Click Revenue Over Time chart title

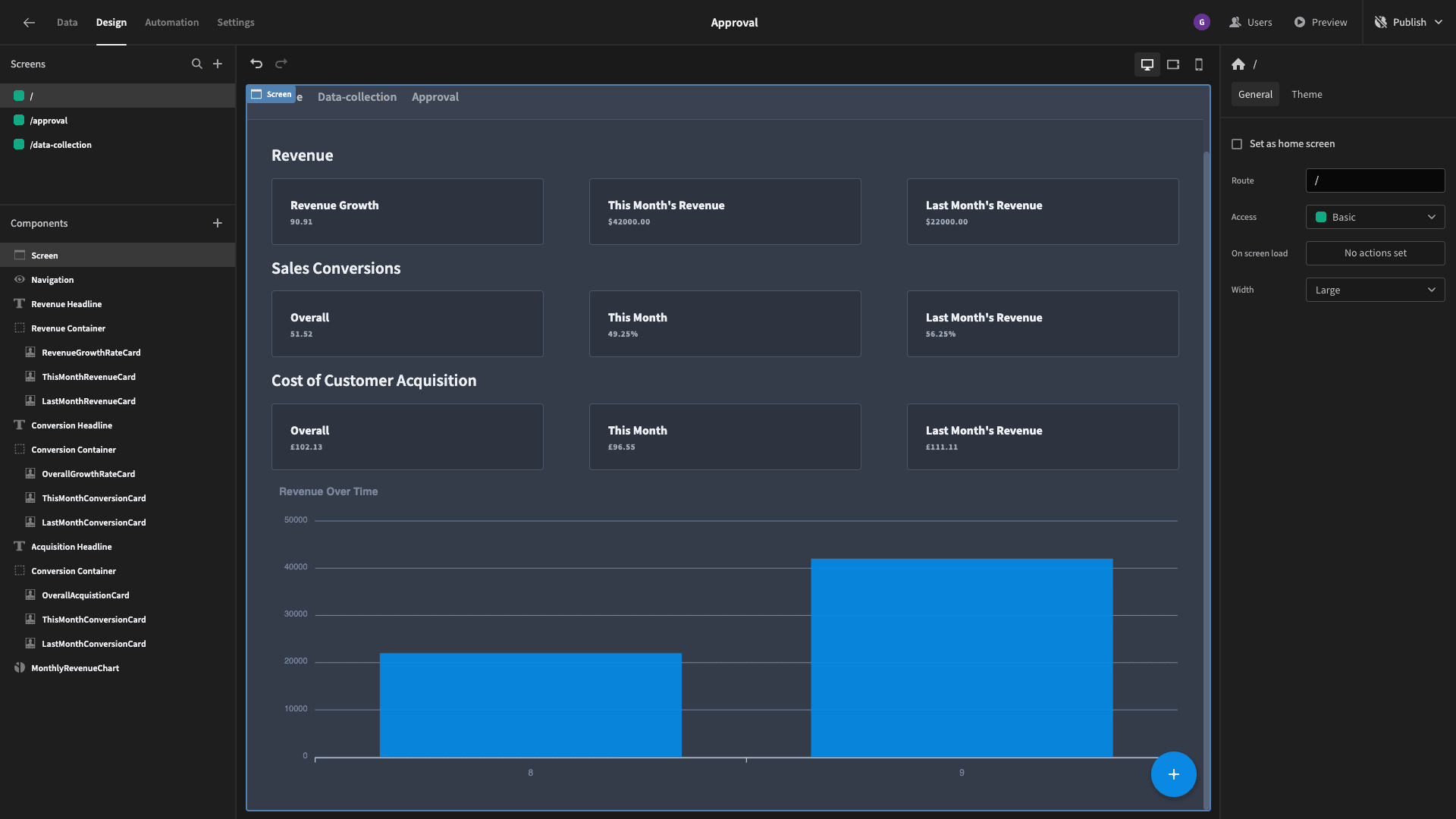(x=328, y=491)
